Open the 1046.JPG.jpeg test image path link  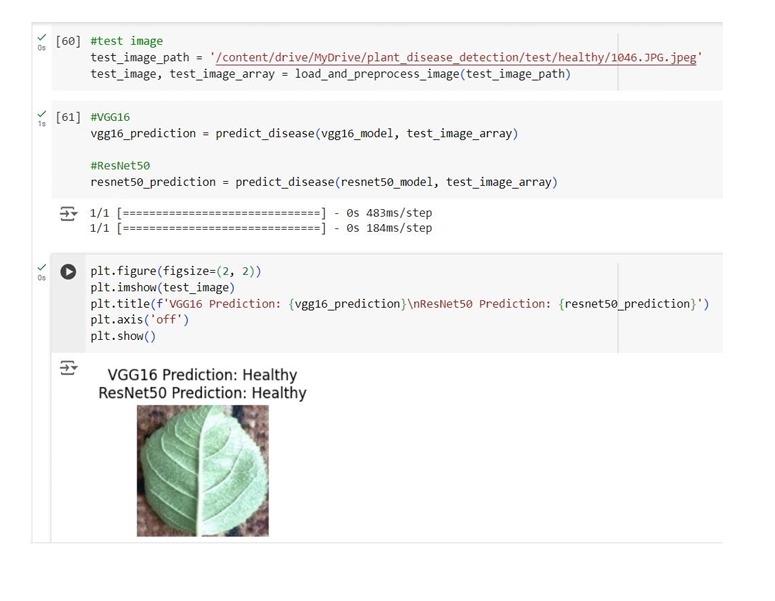(x=456, y=58)
